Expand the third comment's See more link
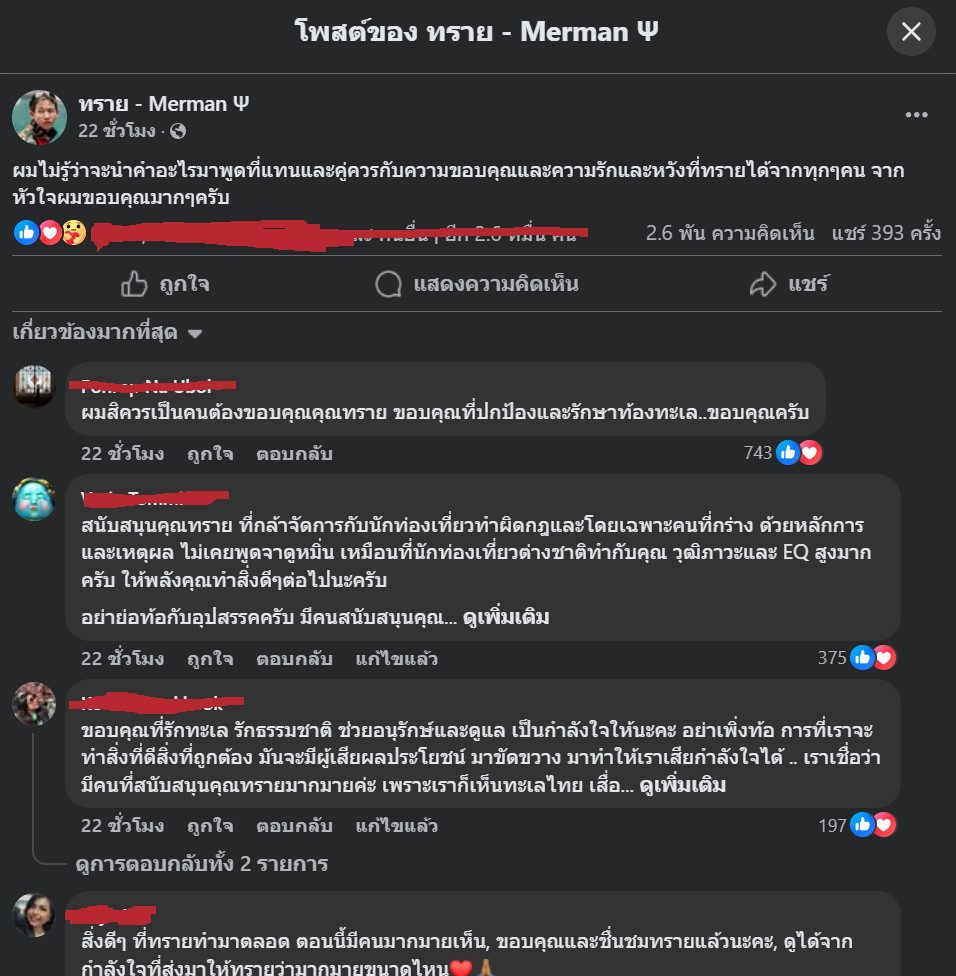956x976 pixels. [x=682, y=786]
